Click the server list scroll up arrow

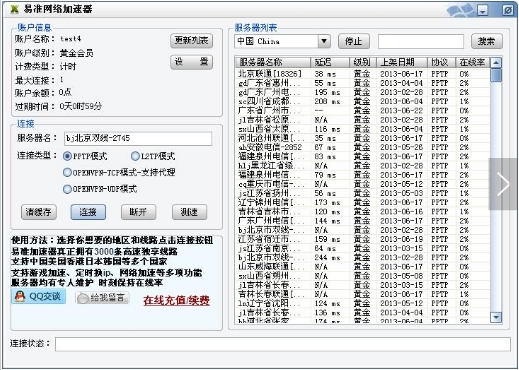pos(496,62)
